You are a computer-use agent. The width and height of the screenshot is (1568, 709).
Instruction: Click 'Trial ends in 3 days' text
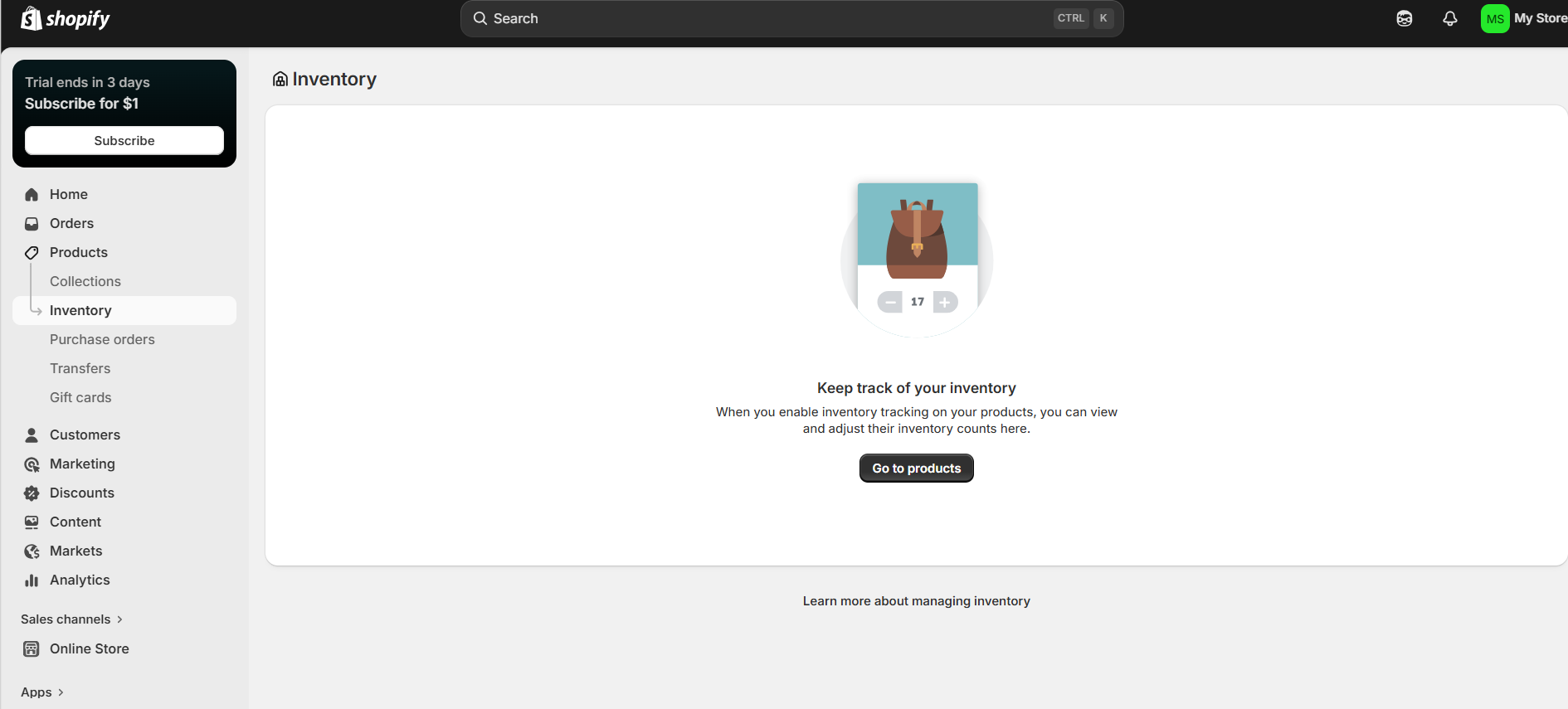(87, 82)
